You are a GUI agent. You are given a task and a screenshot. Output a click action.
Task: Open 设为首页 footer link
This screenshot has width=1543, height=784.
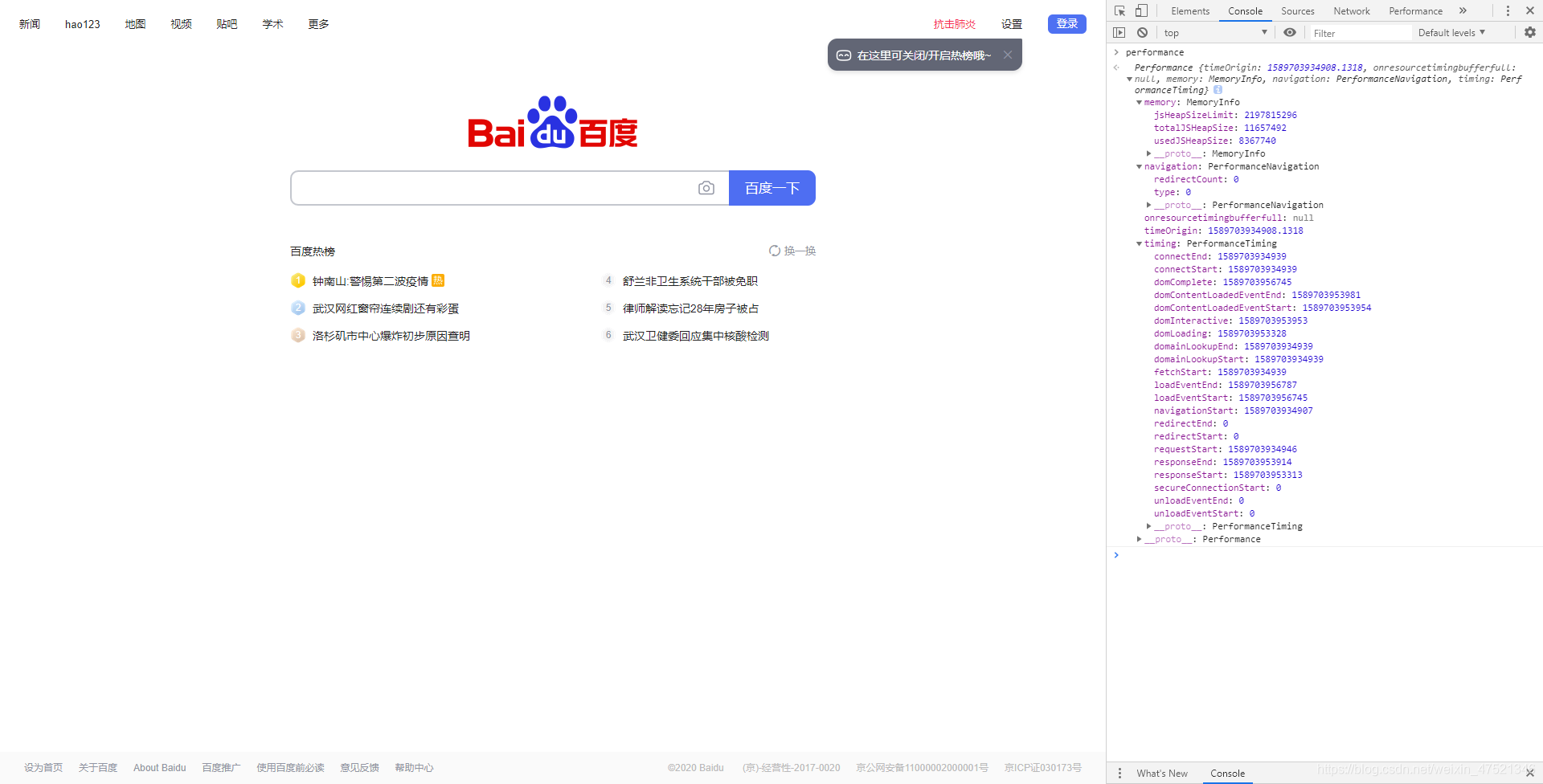pyautogui.click(x=43, y=768)
